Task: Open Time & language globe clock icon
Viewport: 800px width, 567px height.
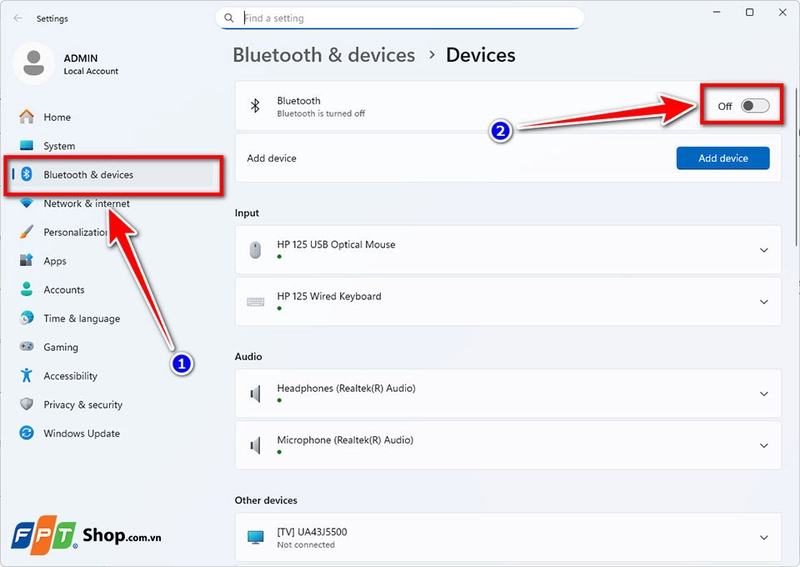Action: pyautogui.click(x=27, y=318)
